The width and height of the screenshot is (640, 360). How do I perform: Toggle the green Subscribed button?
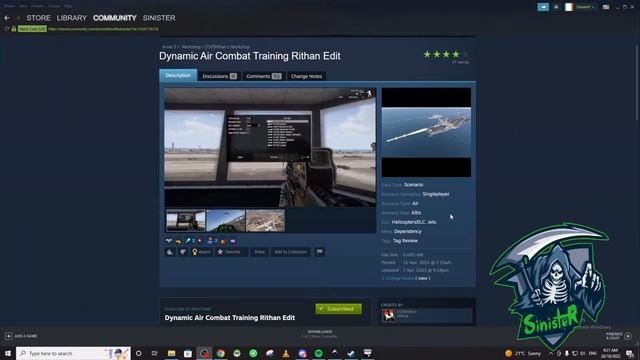coord(338,309)
